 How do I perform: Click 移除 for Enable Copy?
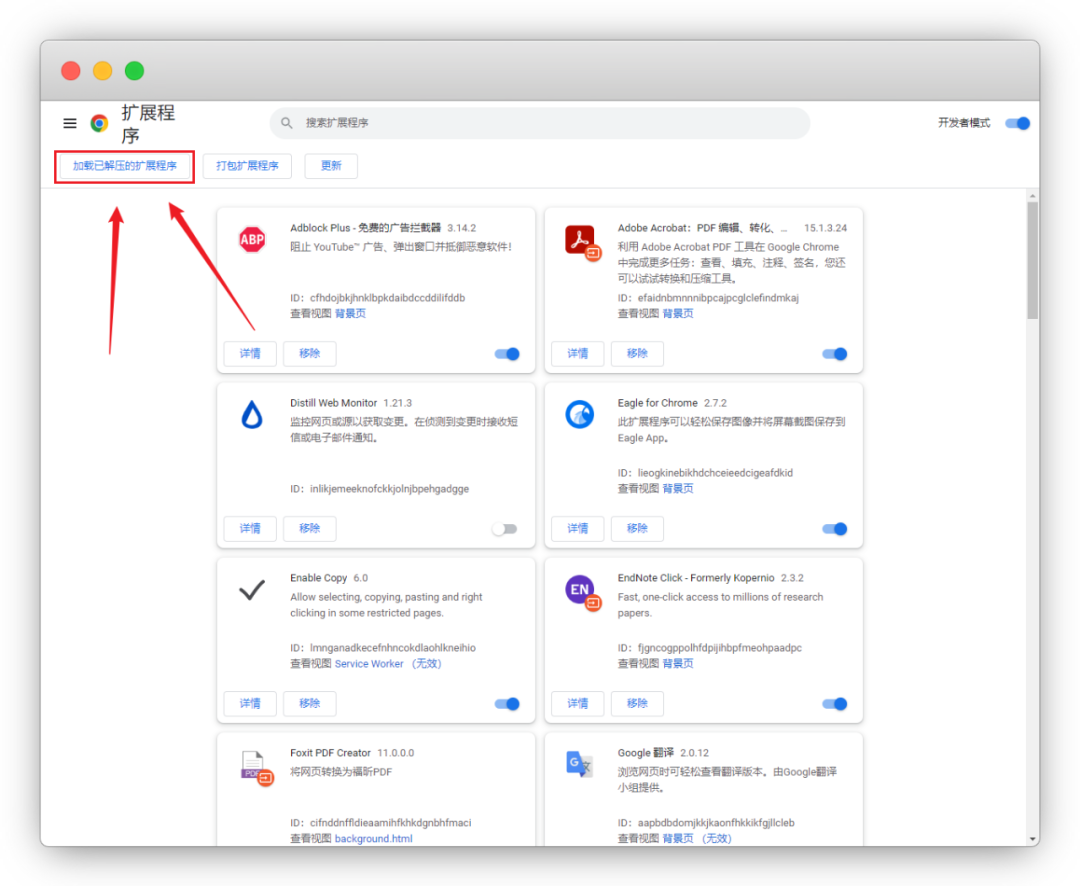point(309,703)
